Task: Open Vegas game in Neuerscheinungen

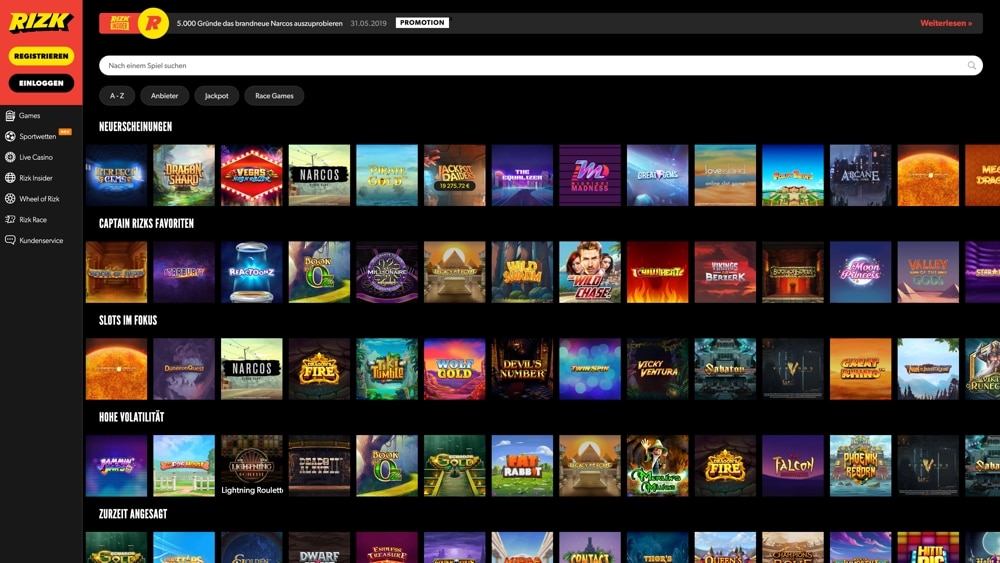Action: (x=251, y=175)
